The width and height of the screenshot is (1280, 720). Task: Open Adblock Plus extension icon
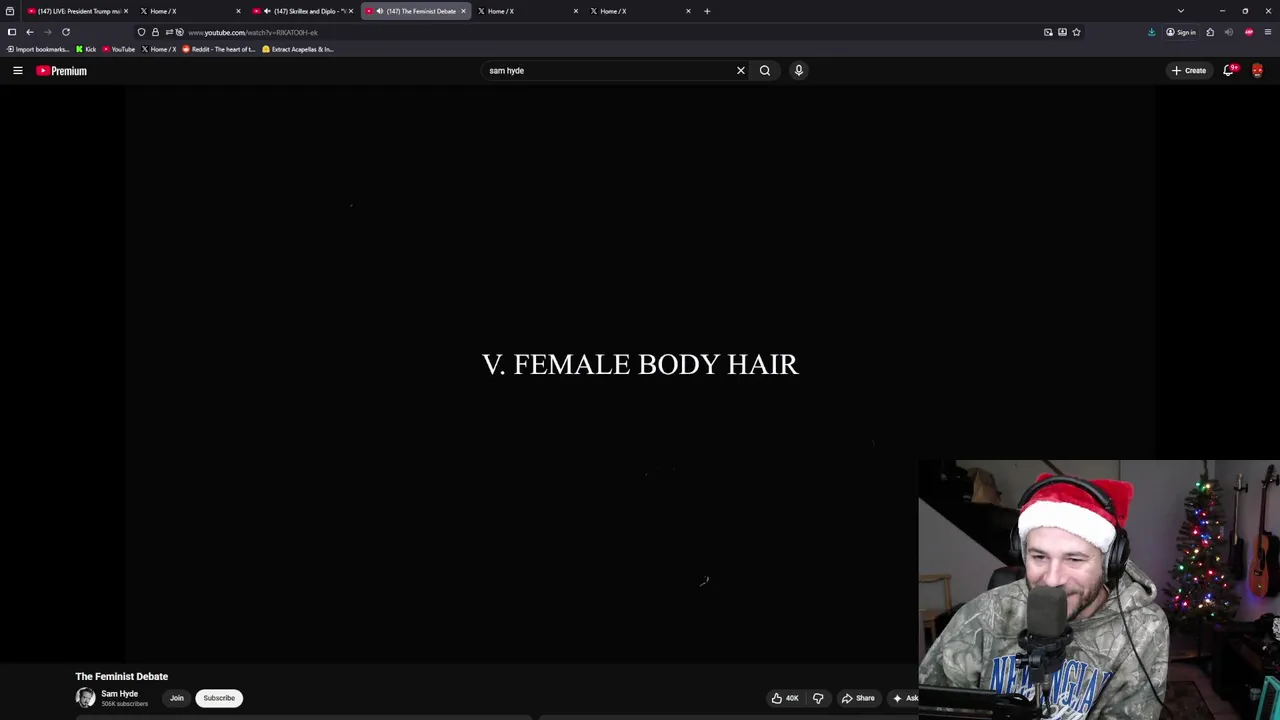[x=1249, y=32]
